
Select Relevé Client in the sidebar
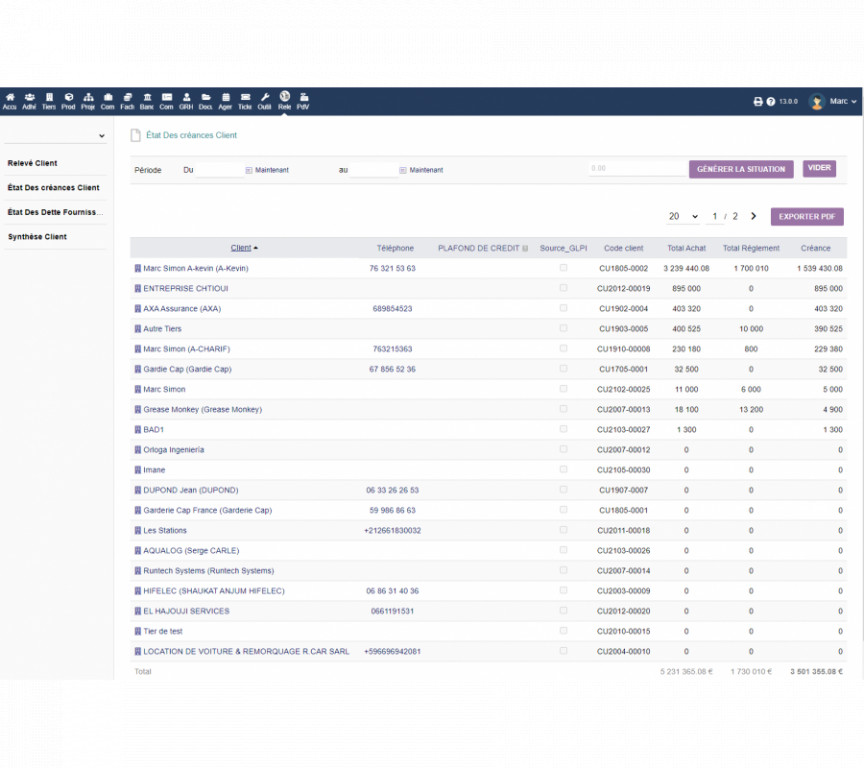[33, 163]
